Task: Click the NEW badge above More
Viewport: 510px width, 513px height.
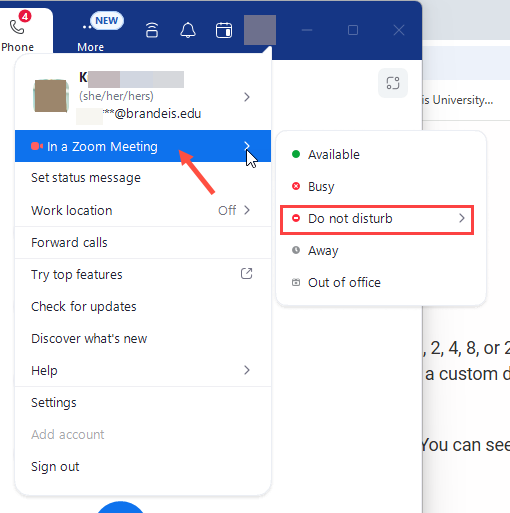Action: pyautogui.click(x=107, y=21)
